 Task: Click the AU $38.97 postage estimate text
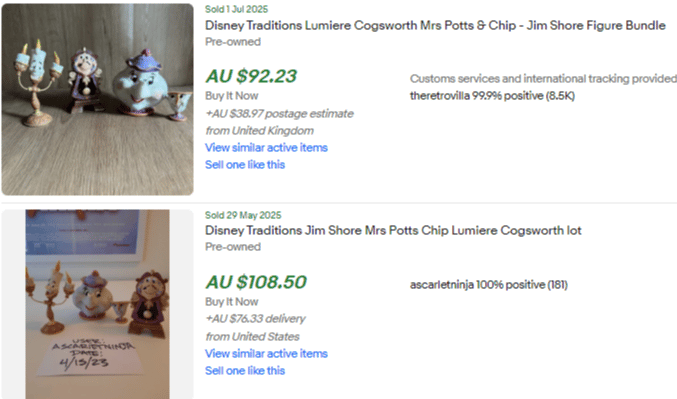[279, 114]
